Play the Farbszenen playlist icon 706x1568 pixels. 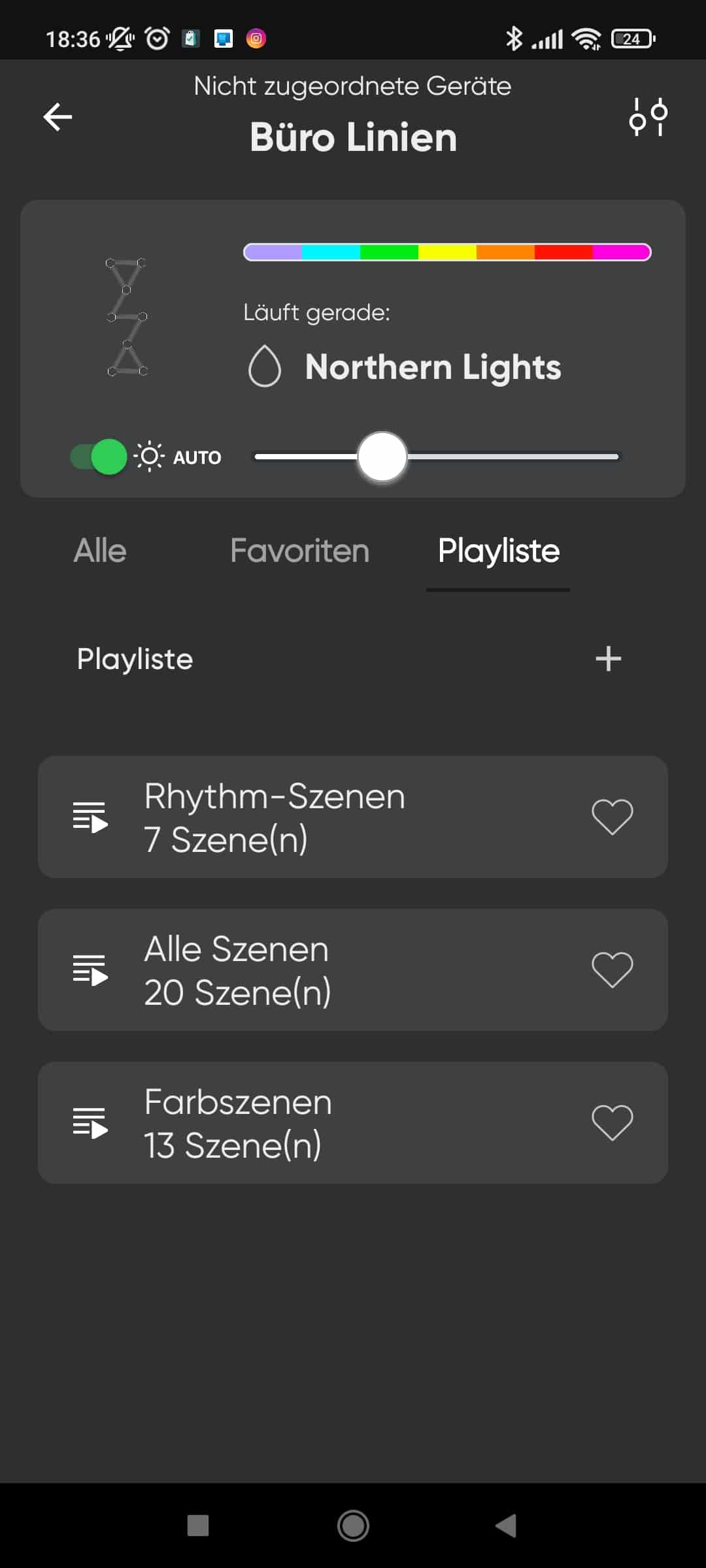coord(90,1123)
